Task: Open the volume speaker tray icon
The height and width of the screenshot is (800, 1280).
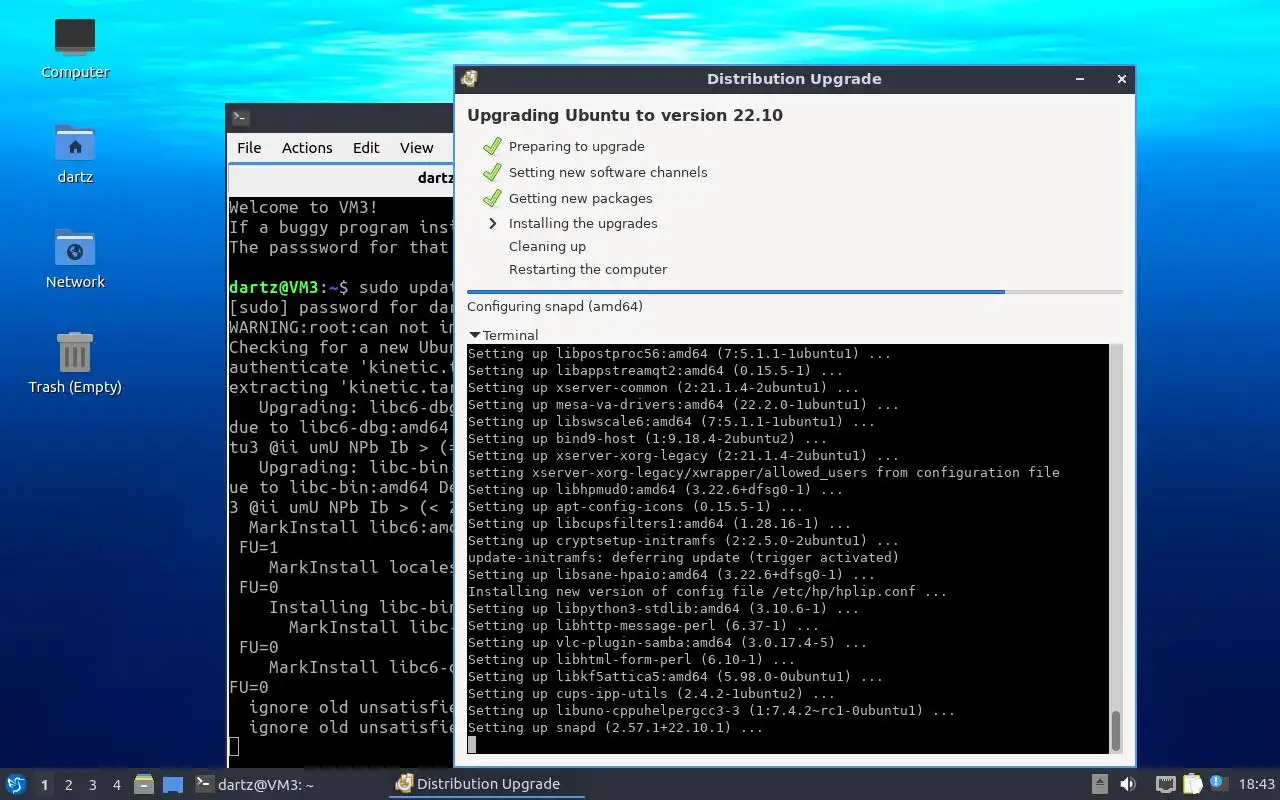Action: pyautogui.click(x=1128, y=784)
